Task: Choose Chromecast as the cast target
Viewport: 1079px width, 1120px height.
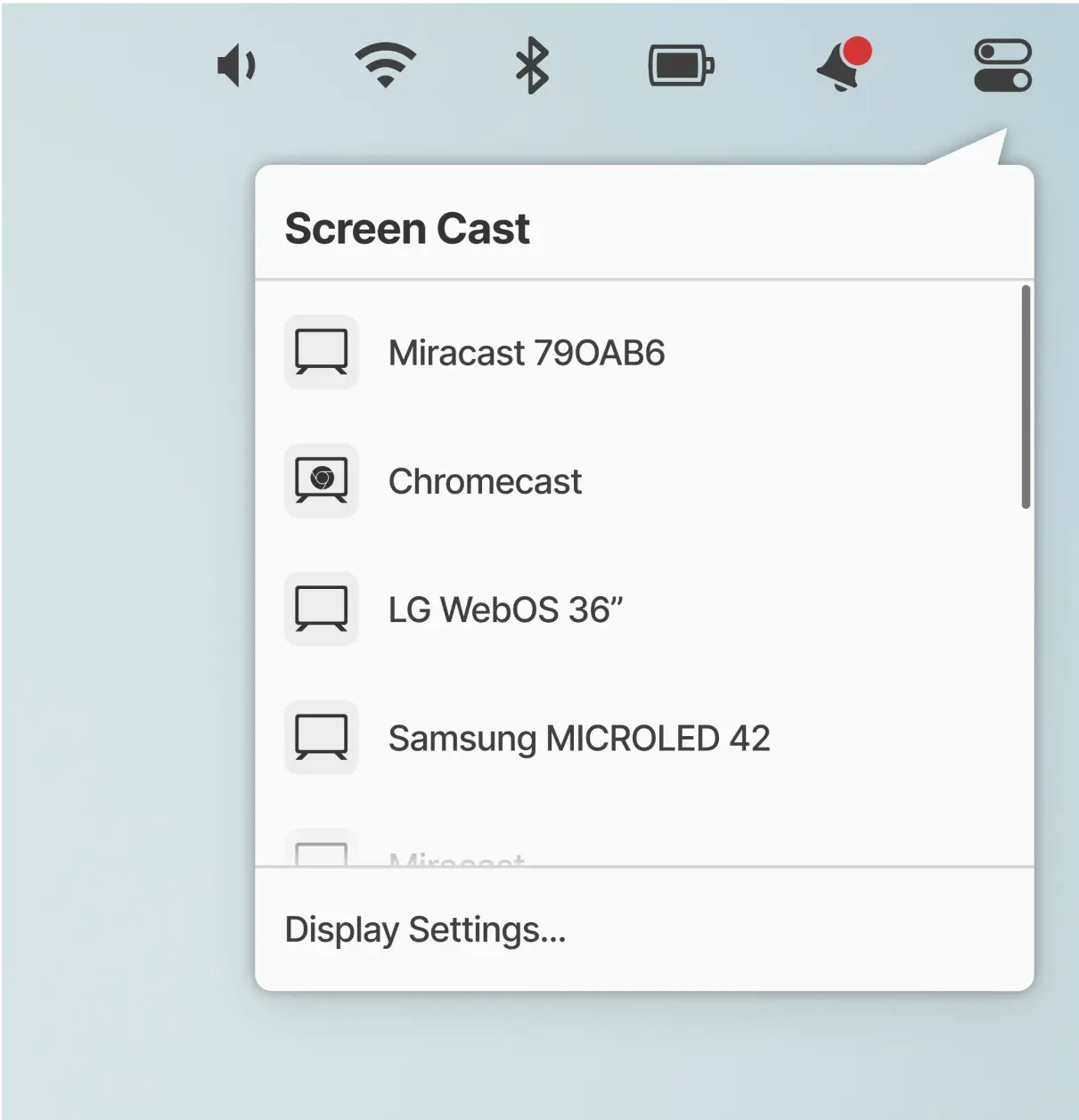Action: [485, 481]
